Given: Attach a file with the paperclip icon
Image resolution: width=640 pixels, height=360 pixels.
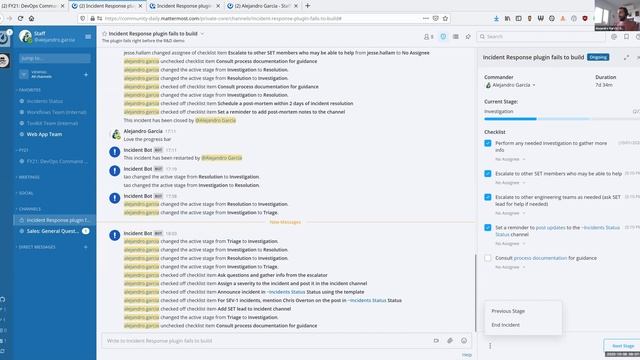Looking at the screenshot, I should tap(450, 340).
